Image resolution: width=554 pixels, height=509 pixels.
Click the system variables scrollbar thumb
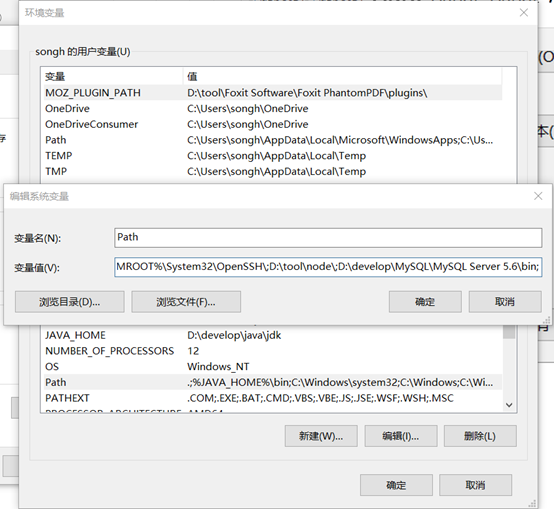(x=509, y=333)
